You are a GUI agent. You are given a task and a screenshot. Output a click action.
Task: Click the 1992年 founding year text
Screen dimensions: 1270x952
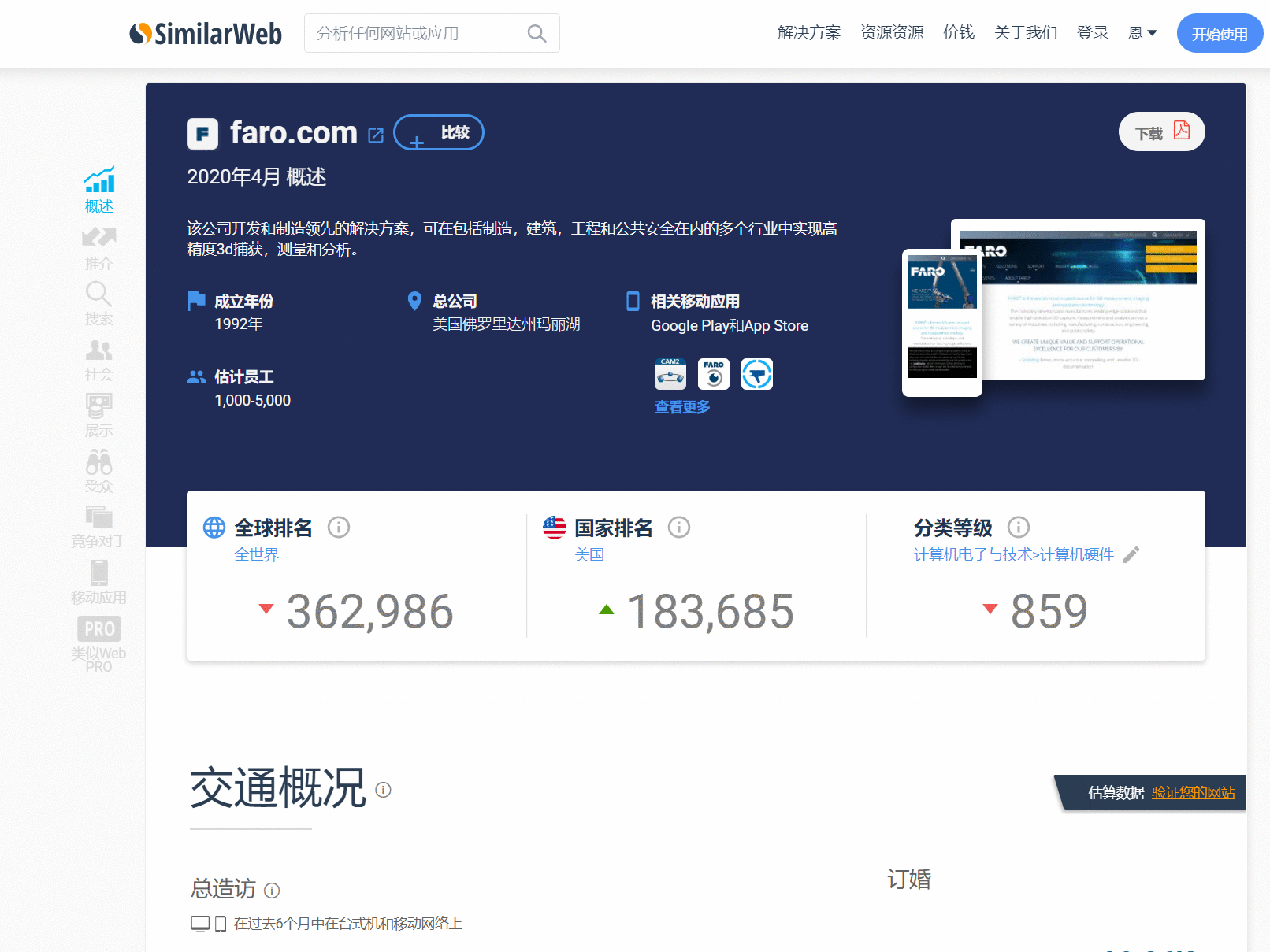click(239, 324)
